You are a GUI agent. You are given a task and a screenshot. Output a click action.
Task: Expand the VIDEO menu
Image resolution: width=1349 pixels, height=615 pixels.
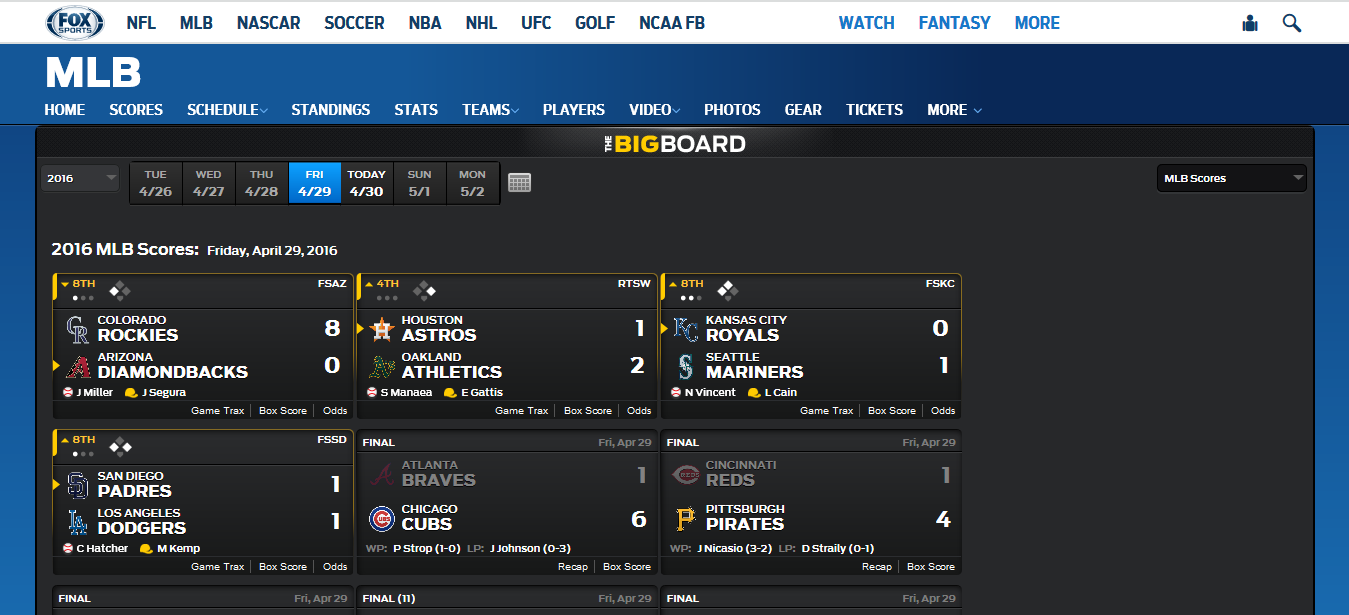(654, 110)
